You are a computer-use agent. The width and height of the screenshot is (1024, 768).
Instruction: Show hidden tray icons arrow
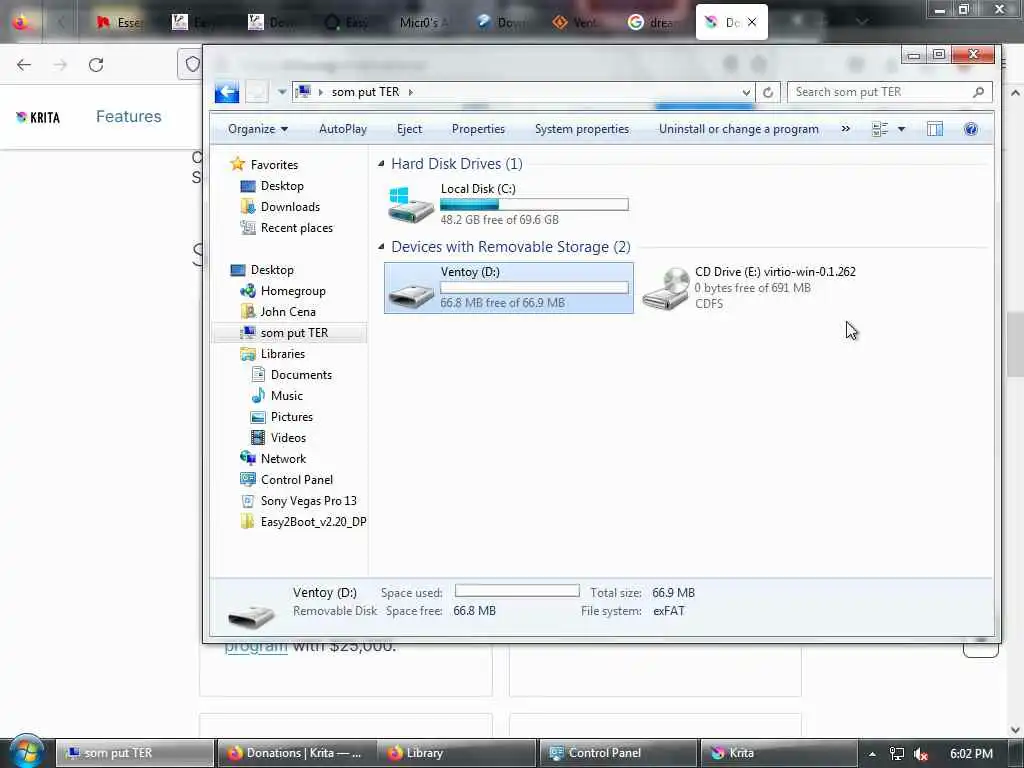(x=872, y=754)
